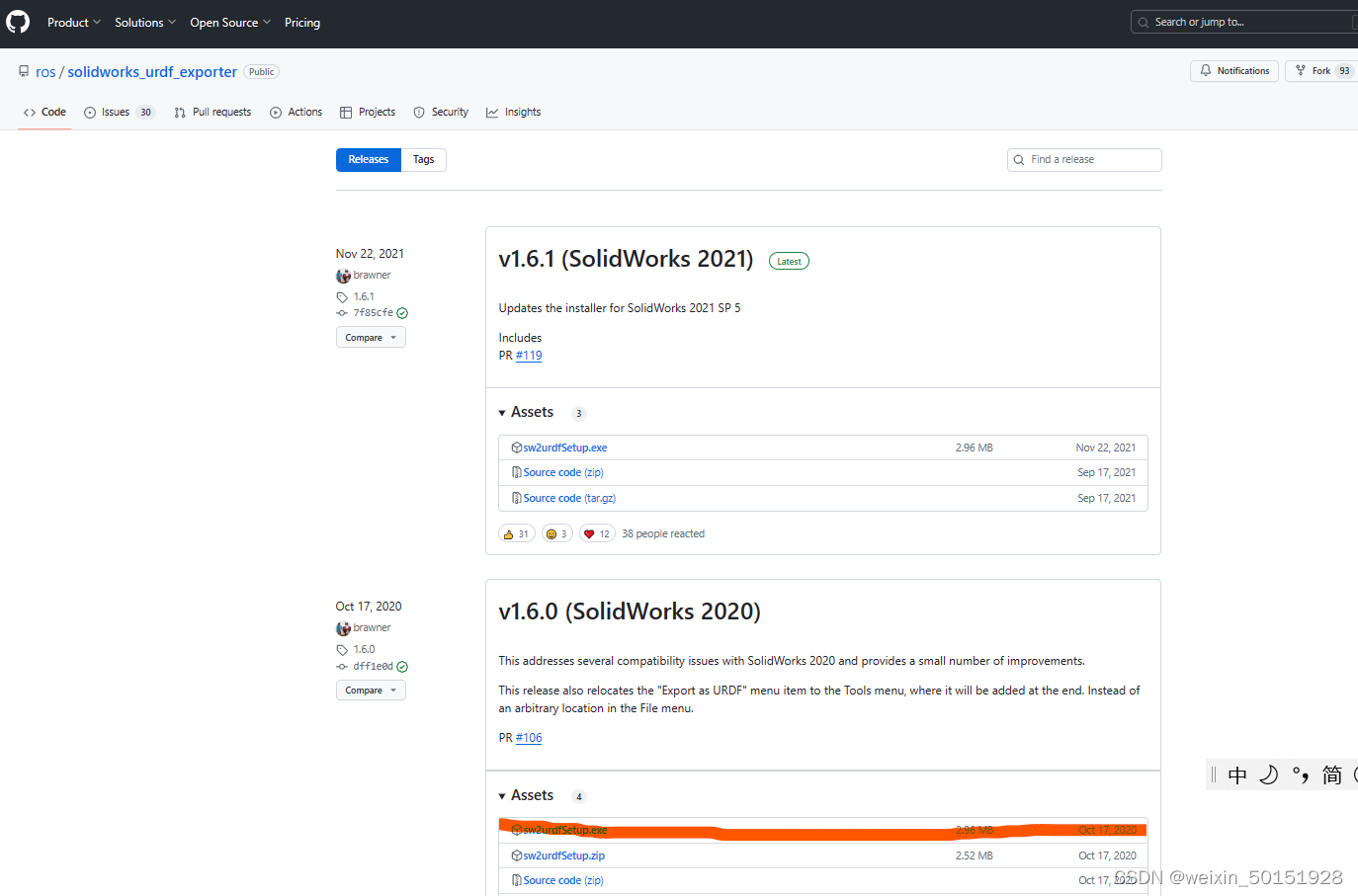Viewport: 1358px width, 896px height.
Task: Toggle punctuation mode in IME bar
Action: (1301, 775)
